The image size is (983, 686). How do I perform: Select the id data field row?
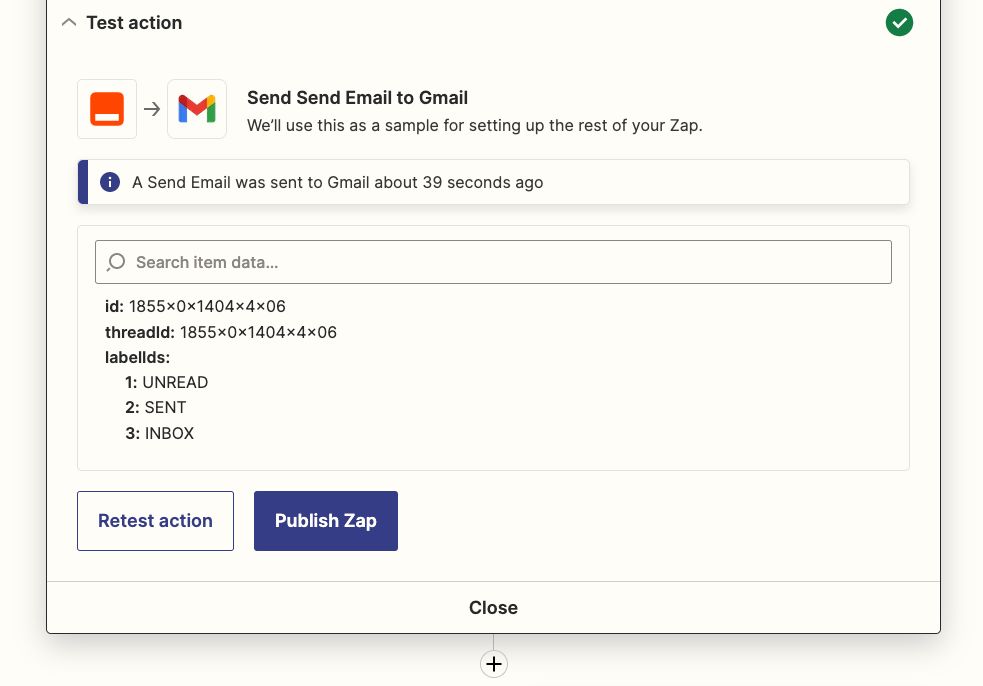(x=195, y=306)
